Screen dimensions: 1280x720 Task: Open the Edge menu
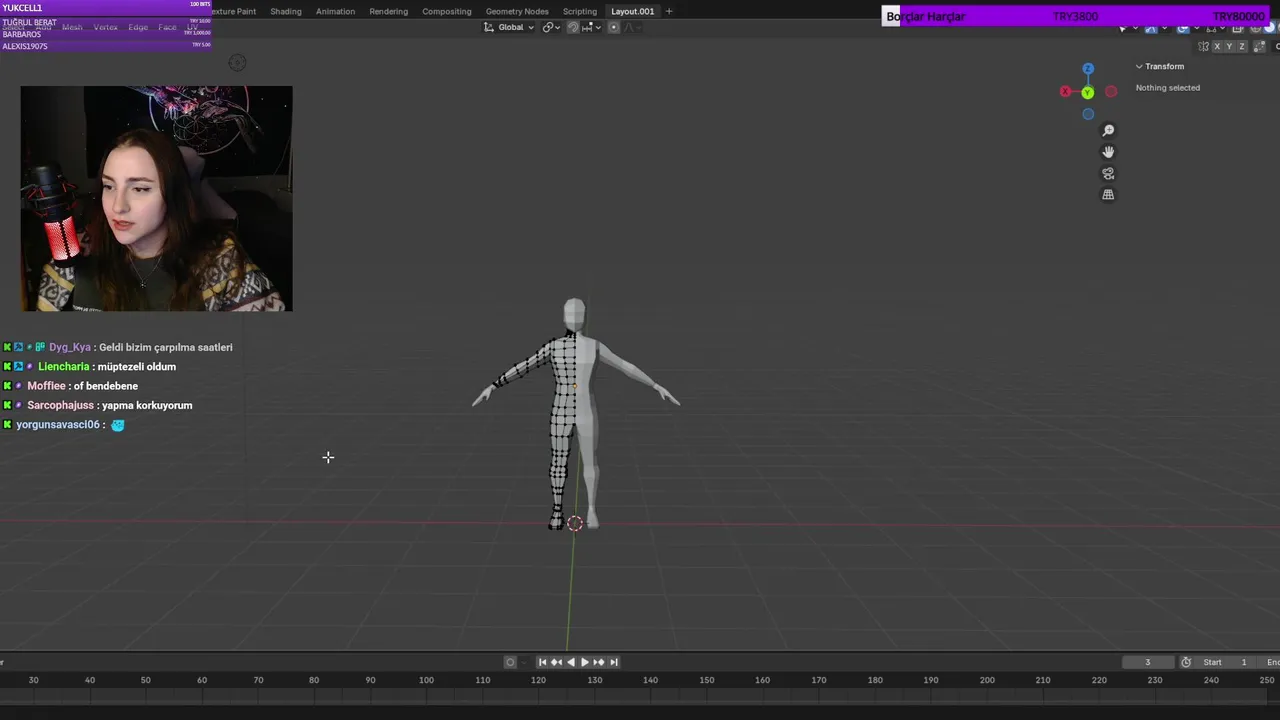coord(138,27)
